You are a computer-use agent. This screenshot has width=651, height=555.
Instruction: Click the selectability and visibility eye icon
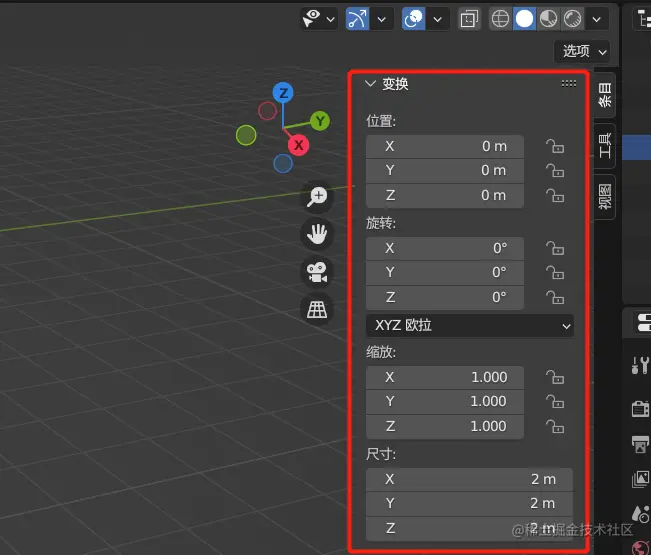click(311, 19)
